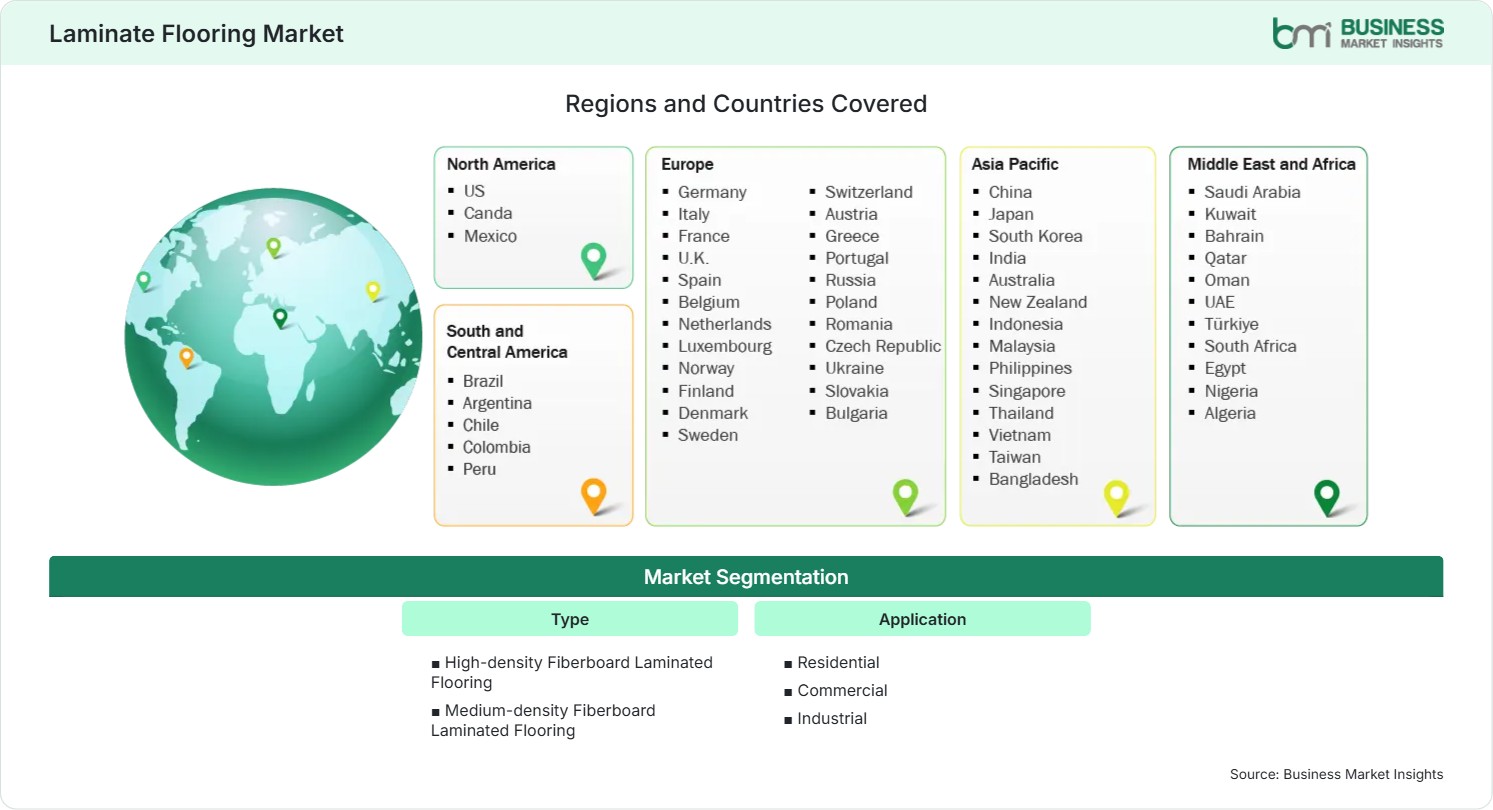The width and height of the screenshot is (1493, 810).
Task: Click Colombia in the country list
Action: [x=496, y=447]
